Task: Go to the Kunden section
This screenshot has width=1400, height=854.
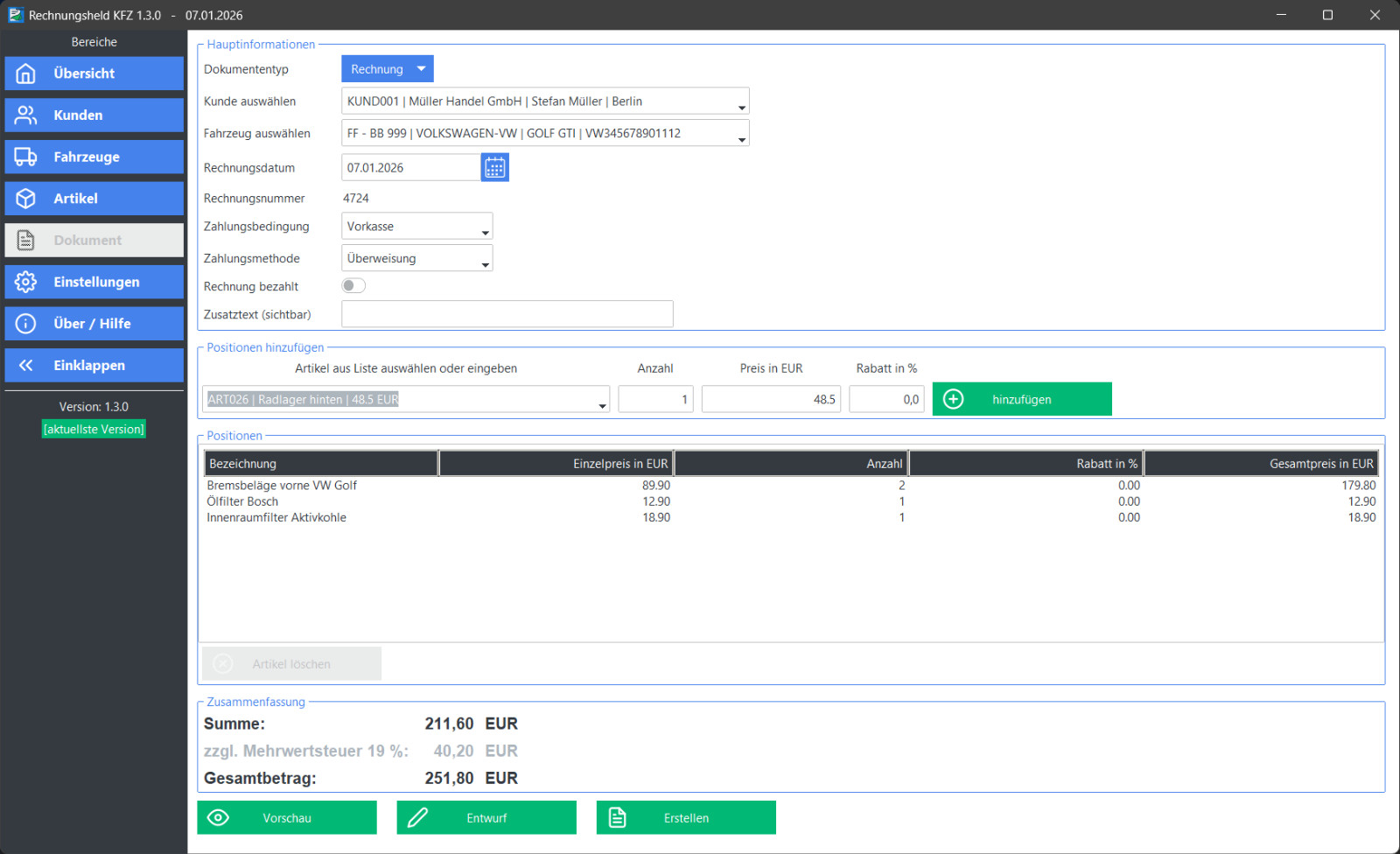Action: point(94,115)
